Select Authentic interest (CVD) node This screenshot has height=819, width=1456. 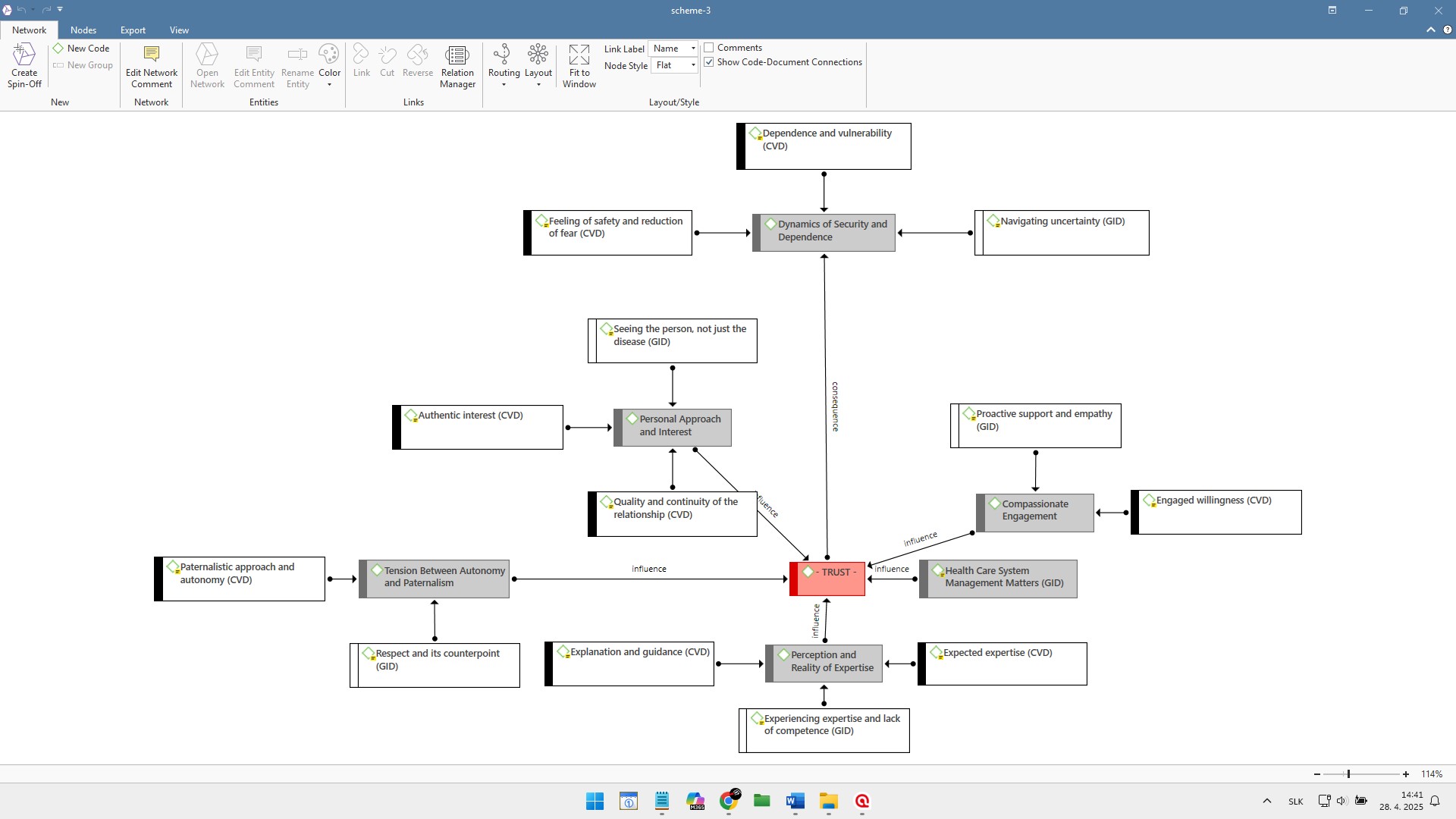pos(478,427)
